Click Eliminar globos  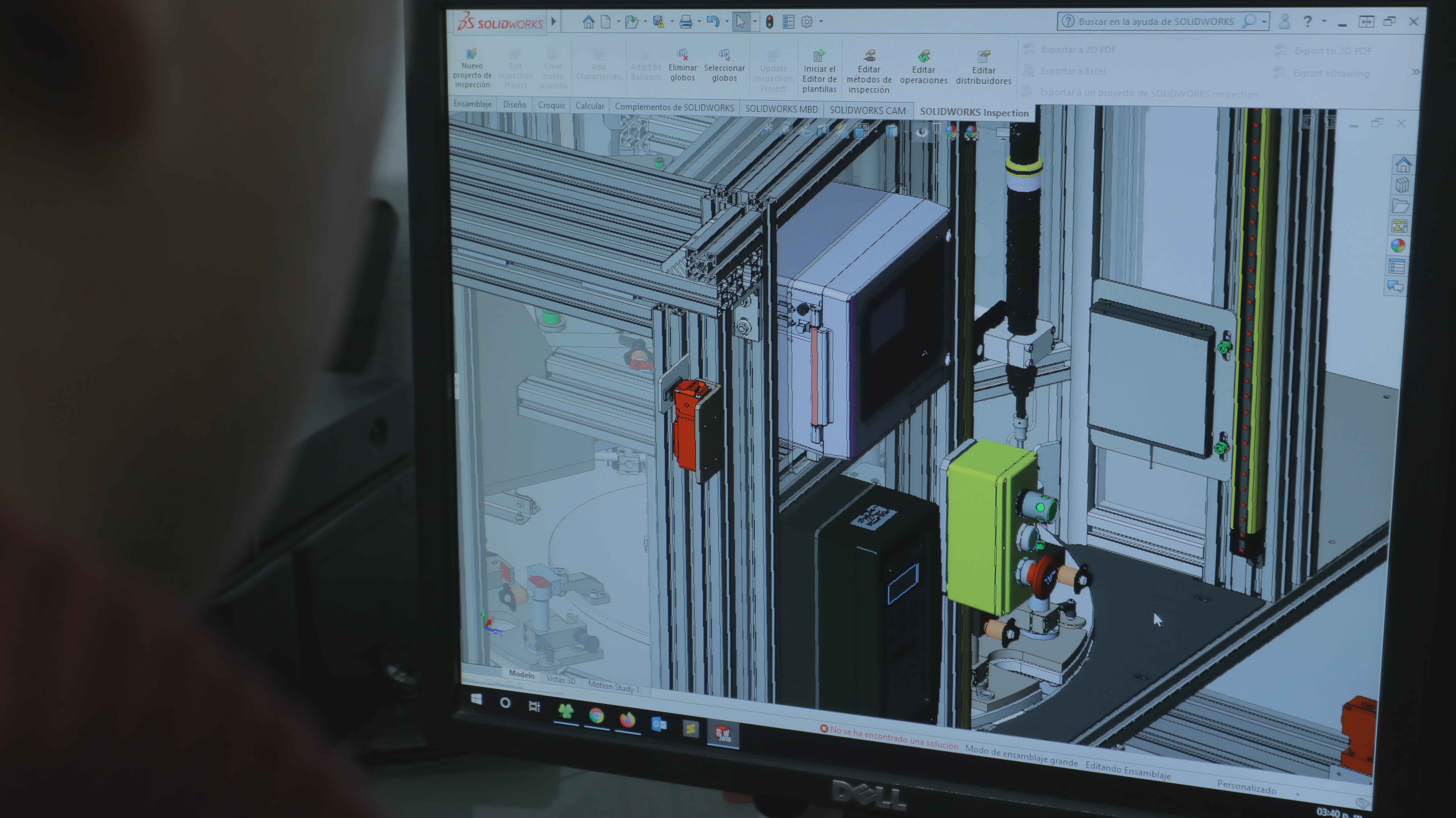[x=682, y=66]
